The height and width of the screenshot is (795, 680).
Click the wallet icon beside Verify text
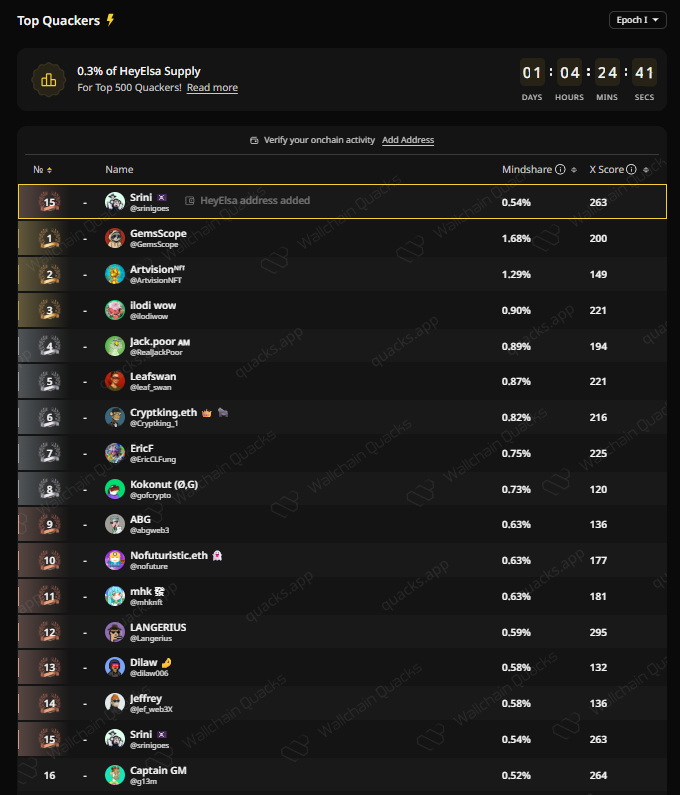254,141
